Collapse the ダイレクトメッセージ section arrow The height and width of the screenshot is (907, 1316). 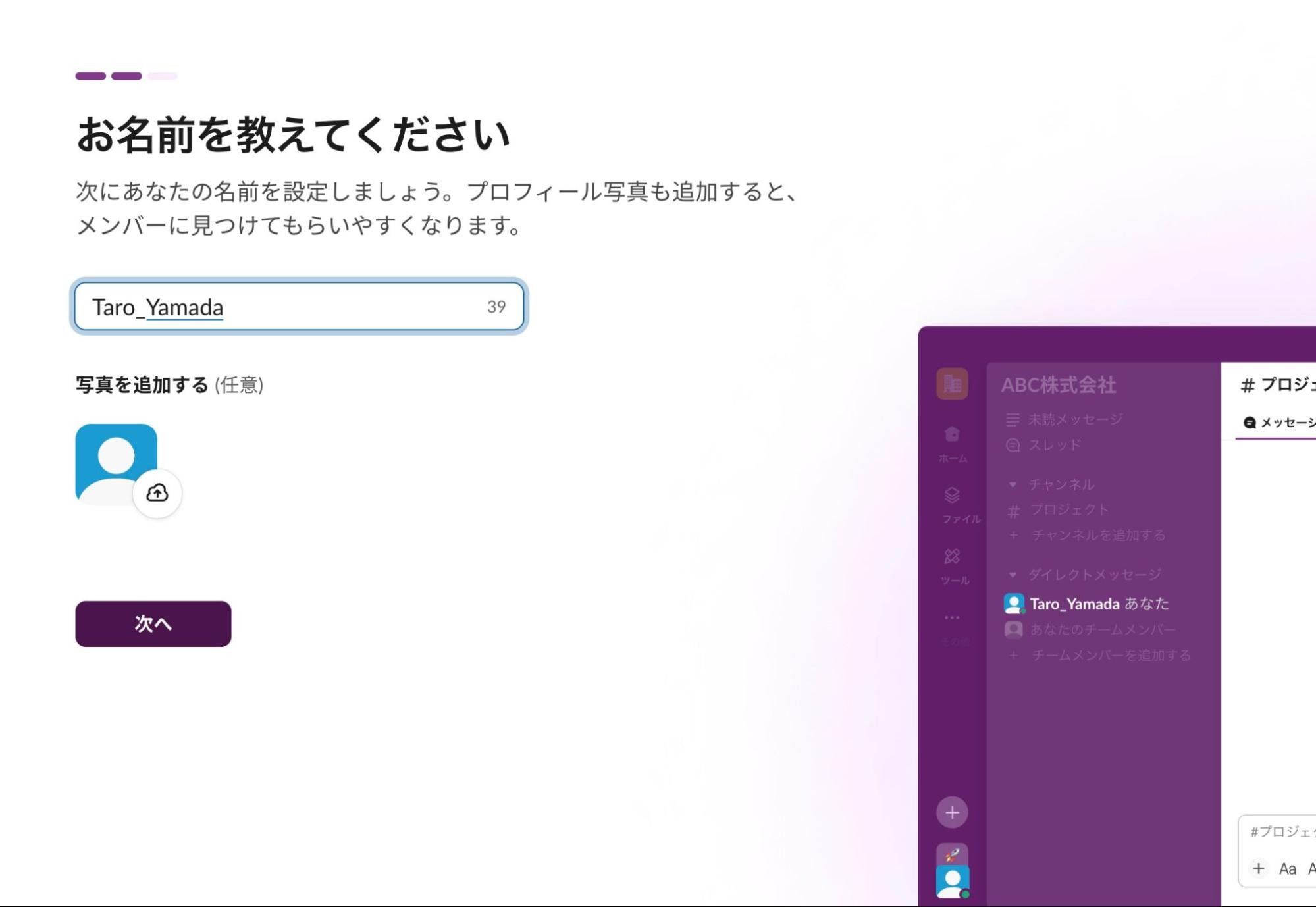[x=1013, y=575]
